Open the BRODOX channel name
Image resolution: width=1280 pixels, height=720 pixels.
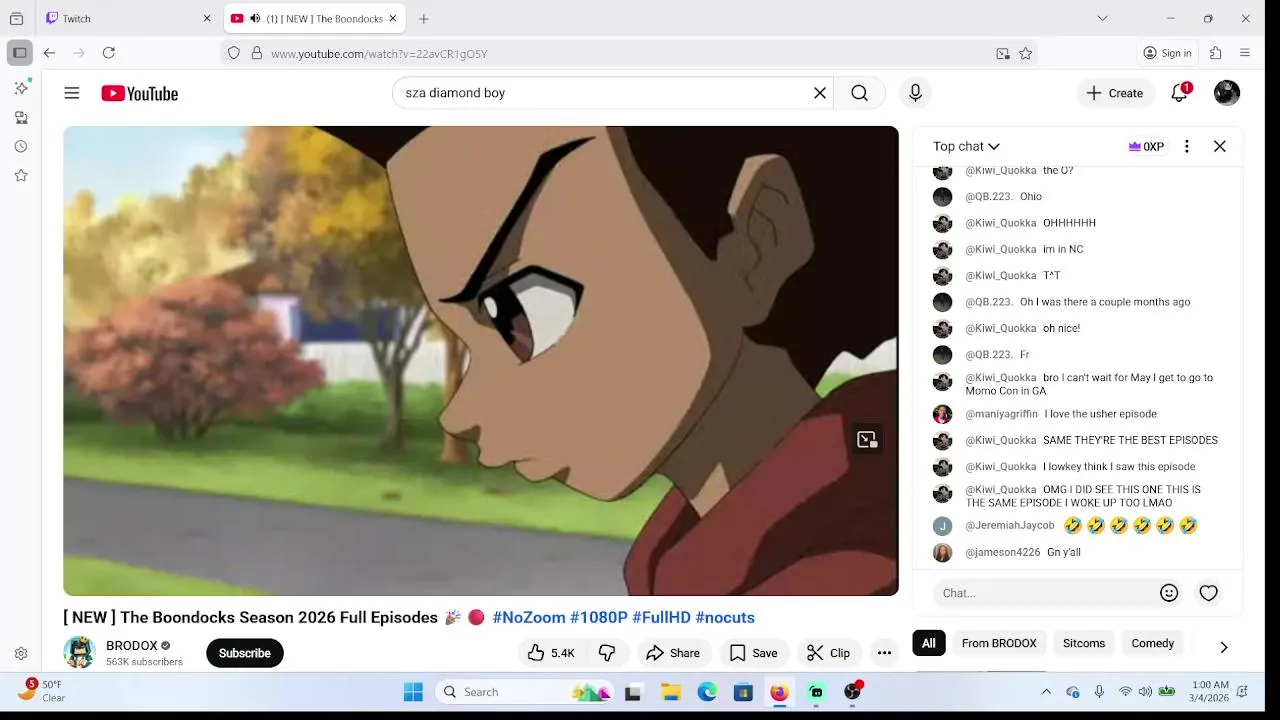pos(132,645)
